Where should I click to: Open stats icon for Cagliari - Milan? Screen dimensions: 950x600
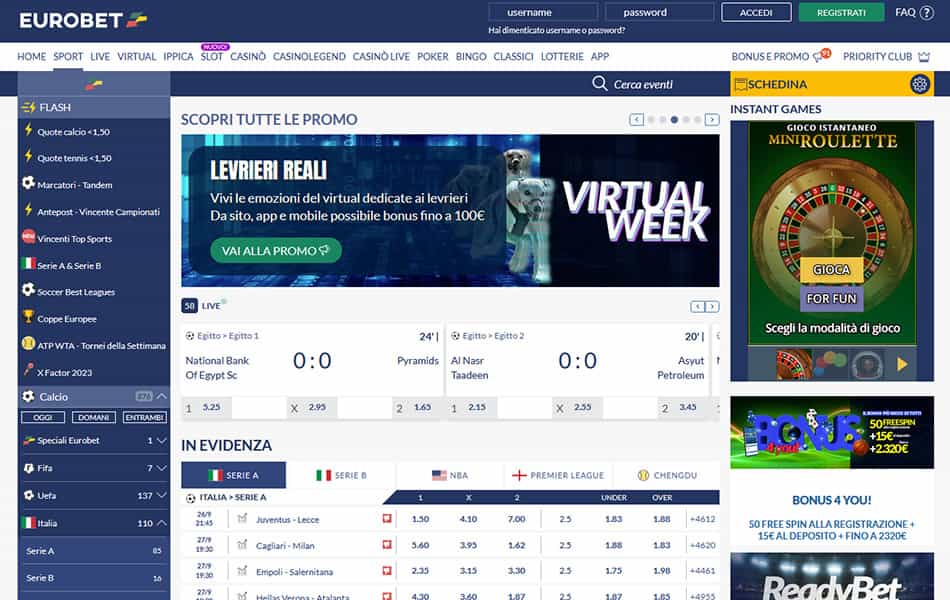click(242, 545)
